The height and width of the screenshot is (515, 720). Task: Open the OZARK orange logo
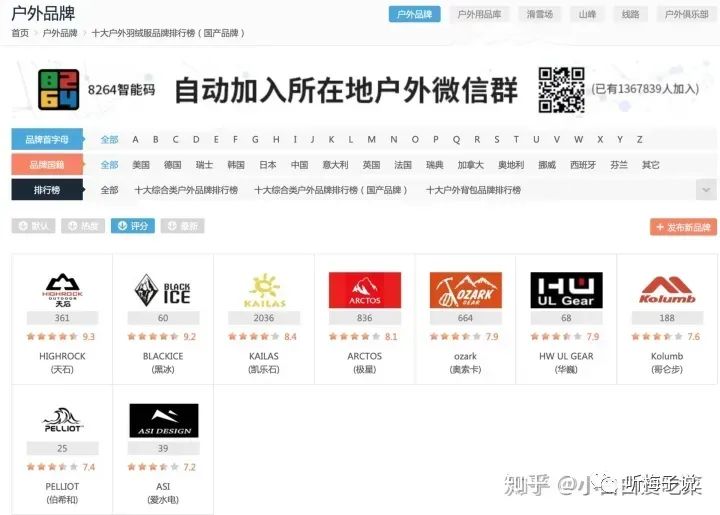tap(466, 290)
